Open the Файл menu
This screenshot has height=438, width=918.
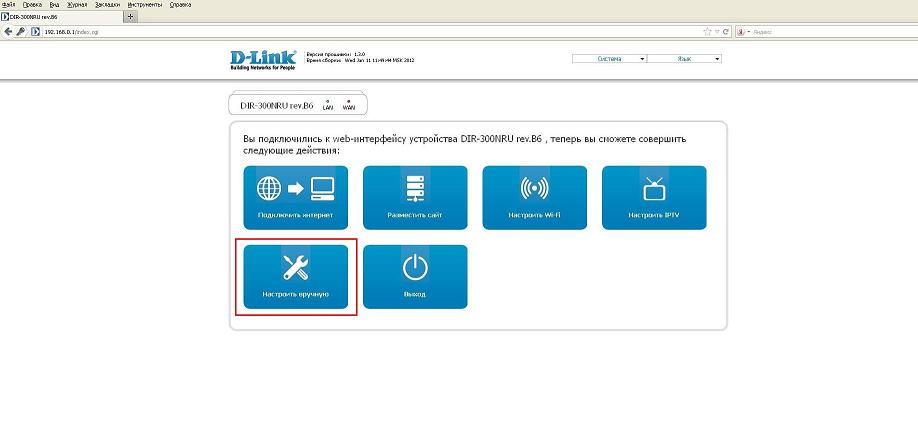8,4
